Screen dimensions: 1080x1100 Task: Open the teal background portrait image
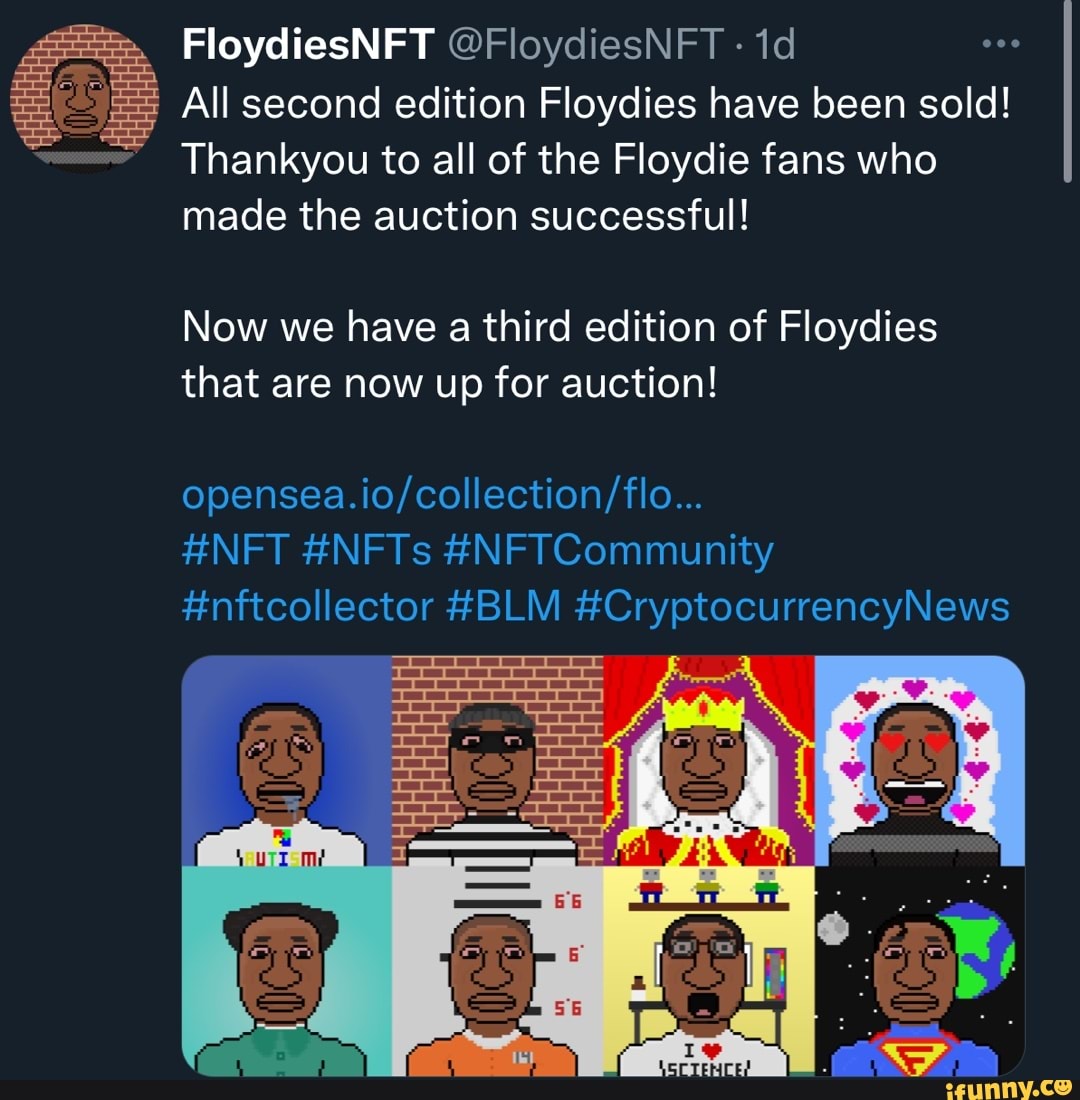tap(287, 970)
